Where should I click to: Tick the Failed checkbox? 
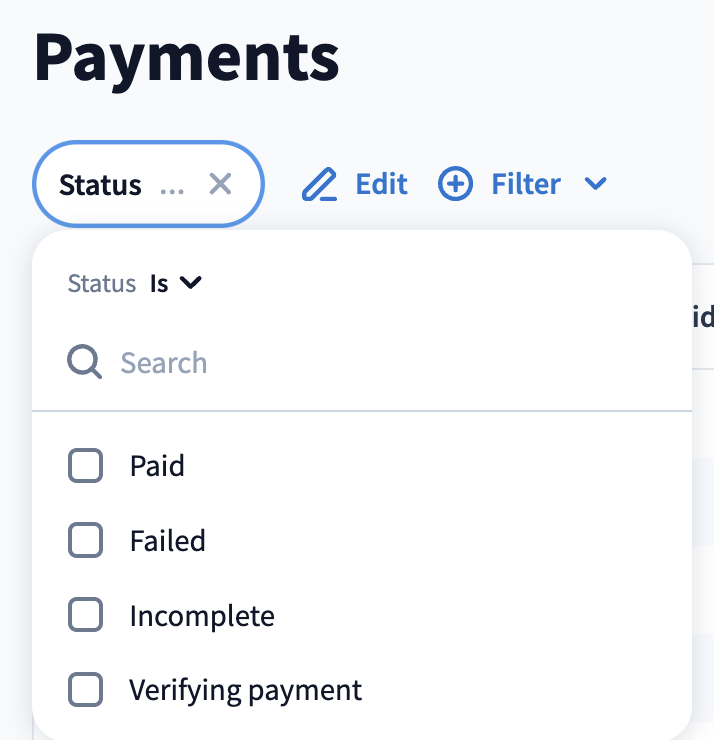point(86,540)
